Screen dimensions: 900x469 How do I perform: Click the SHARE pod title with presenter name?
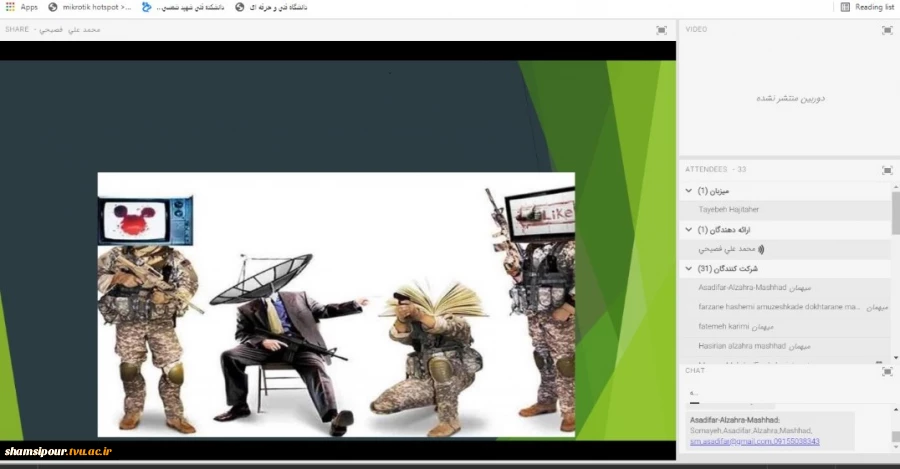coord(53,29)
